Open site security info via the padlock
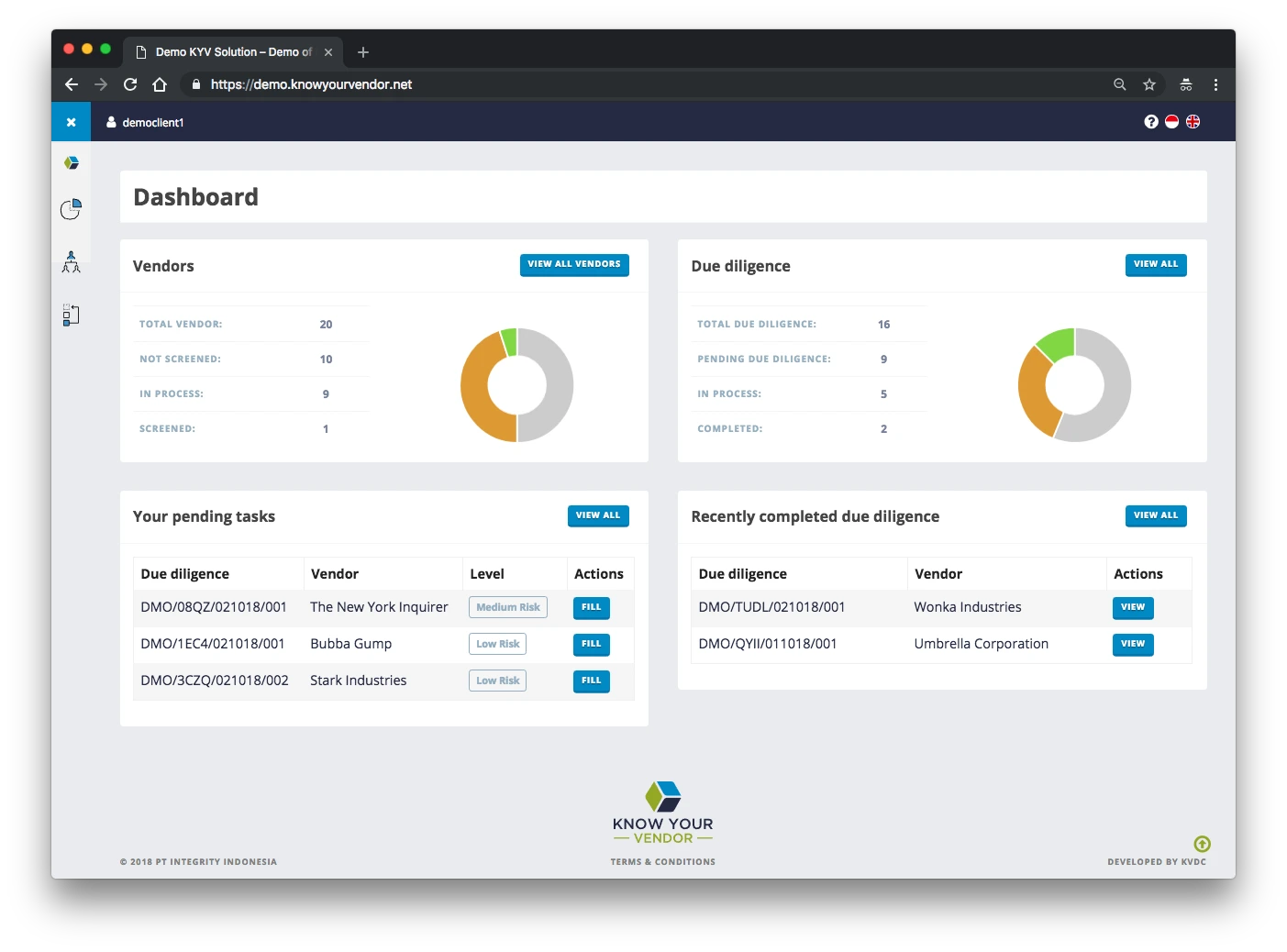1287x952 pixels. [x=194, y=83]
